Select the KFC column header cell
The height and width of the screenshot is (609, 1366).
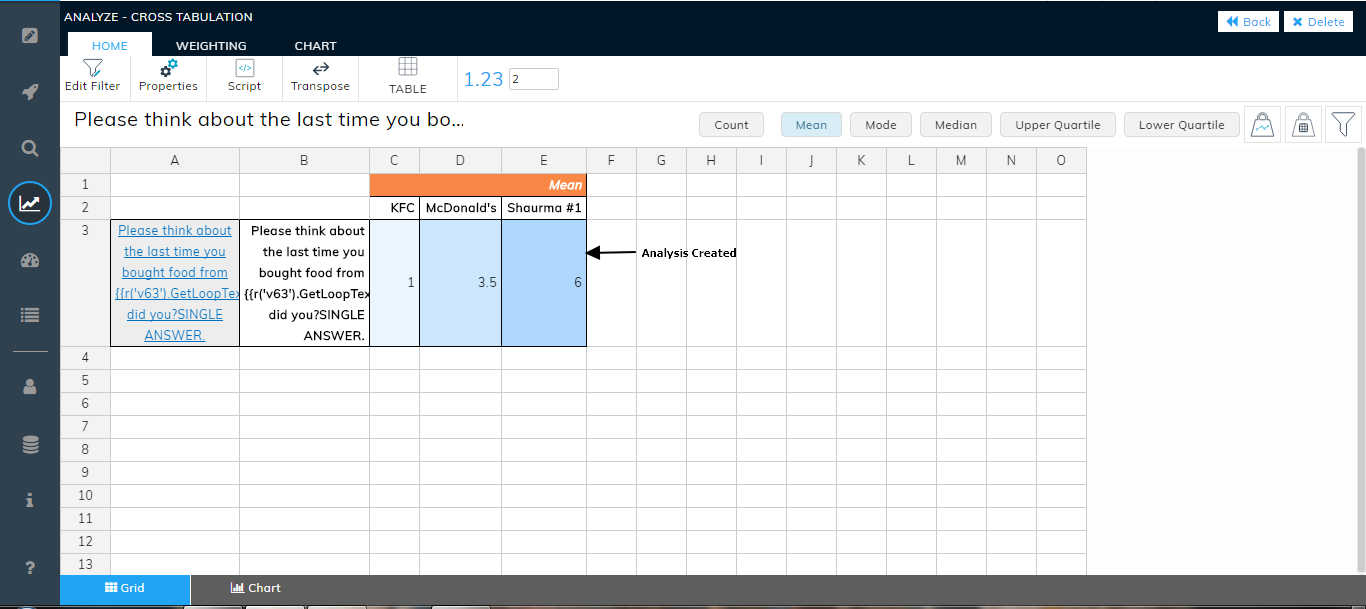[395, 208]
